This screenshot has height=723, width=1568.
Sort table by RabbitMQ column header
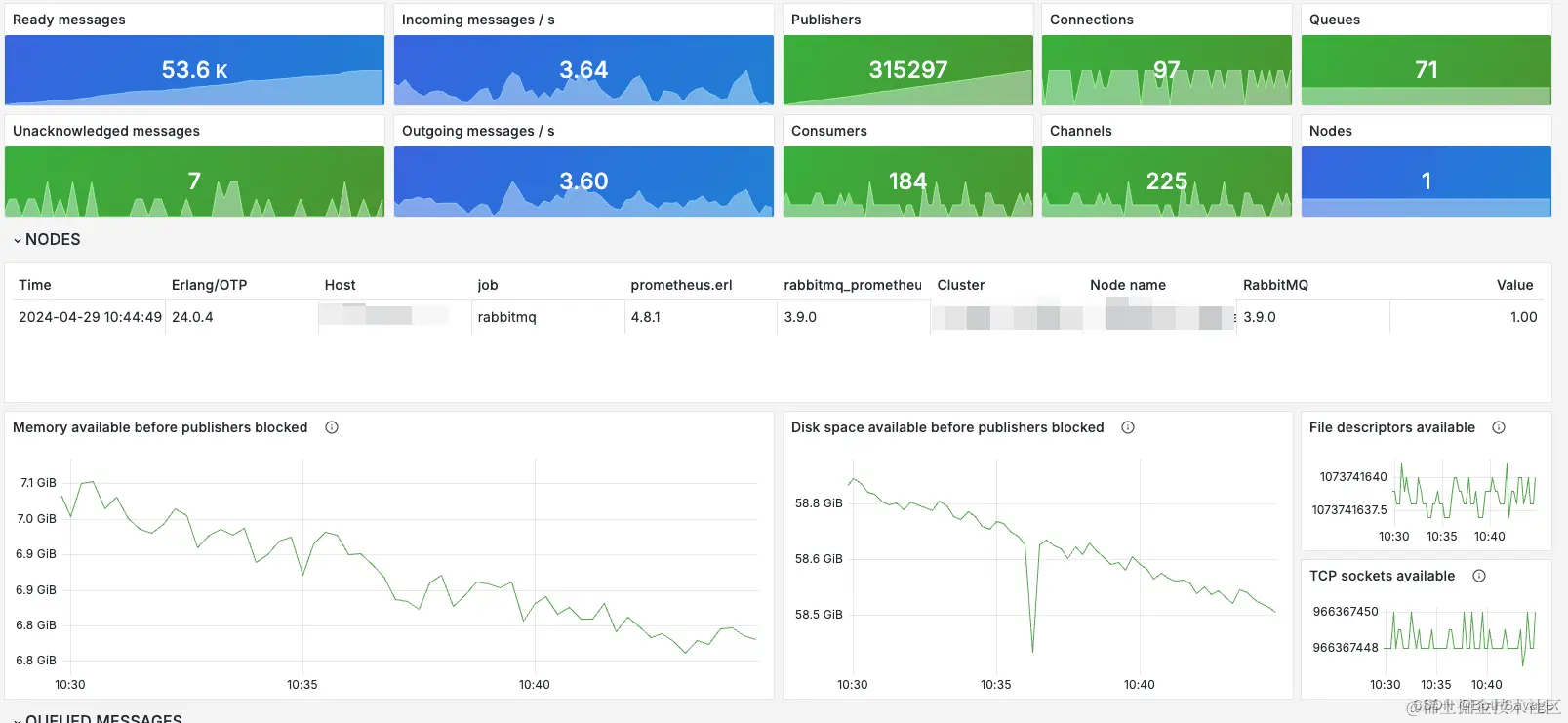pyautogui.click(x=1275, y=285)
